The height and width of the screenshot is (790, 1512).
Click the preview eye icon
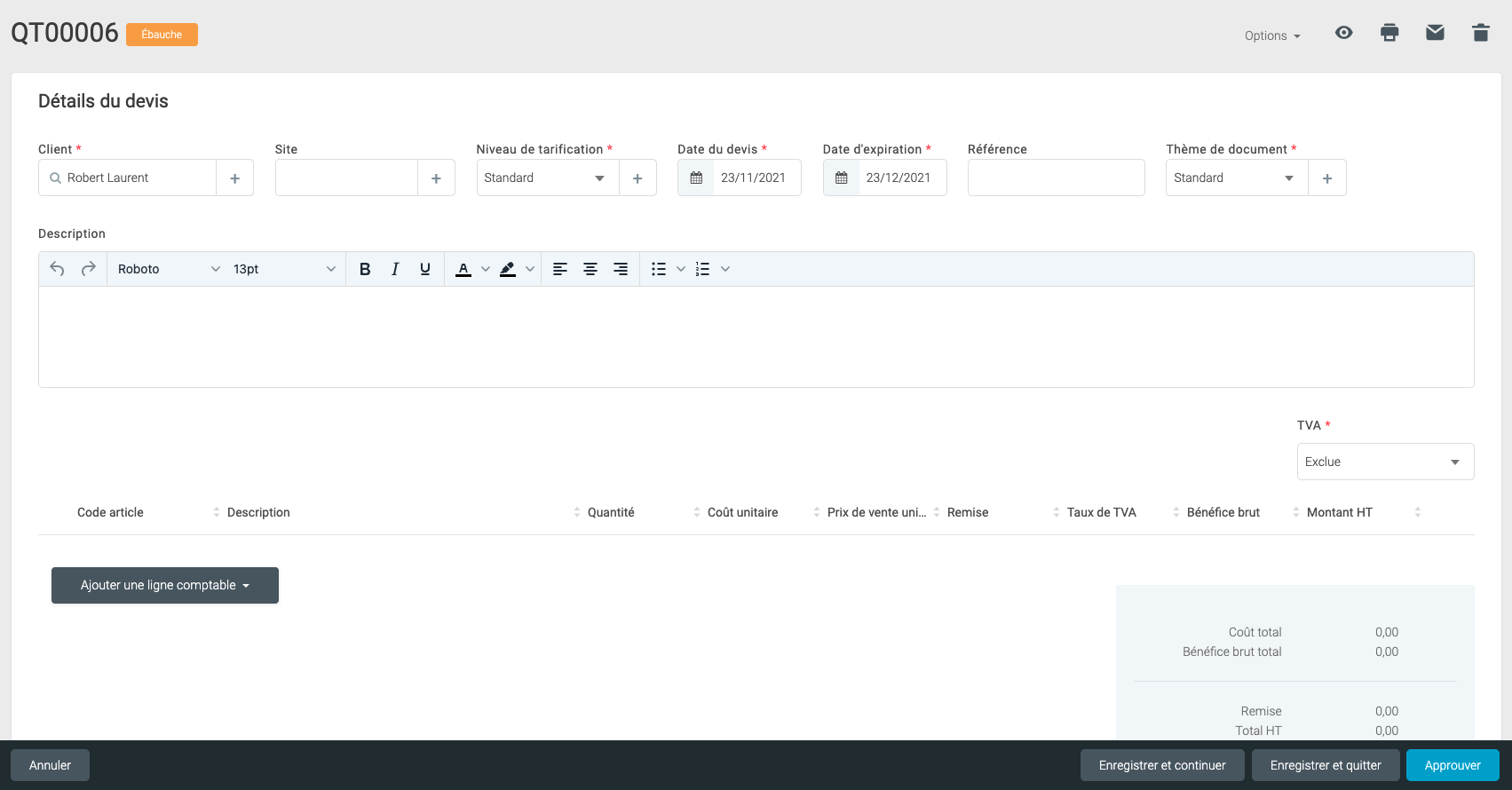pos(1343,33)
